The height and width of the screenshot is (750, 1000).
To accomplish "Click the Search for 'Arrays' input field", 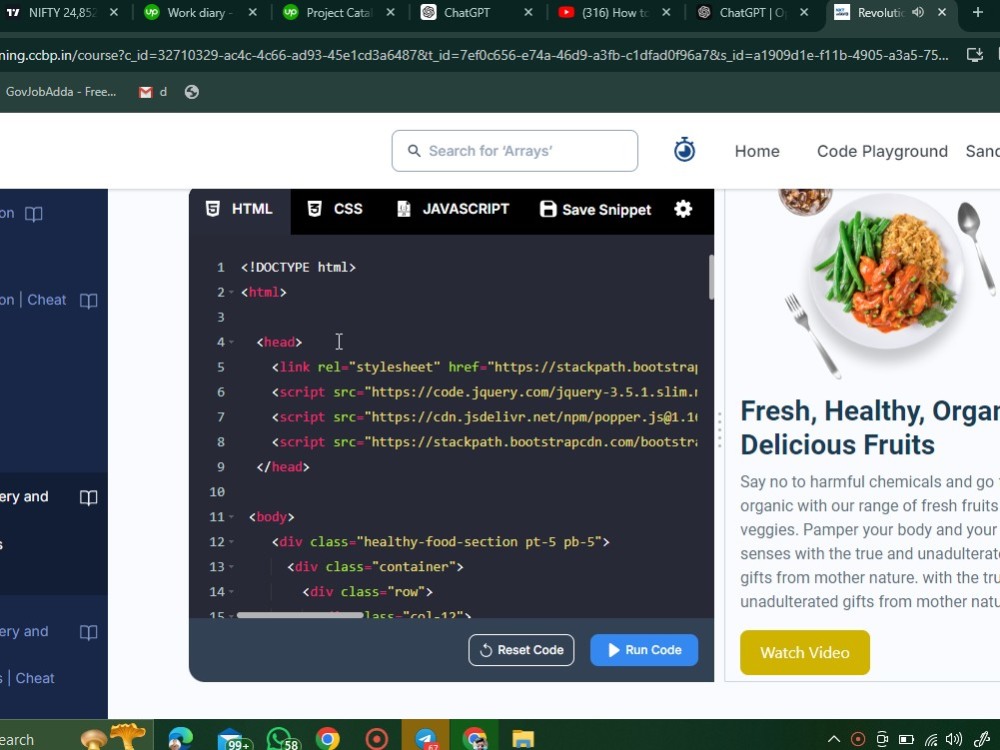I will 515,151.
